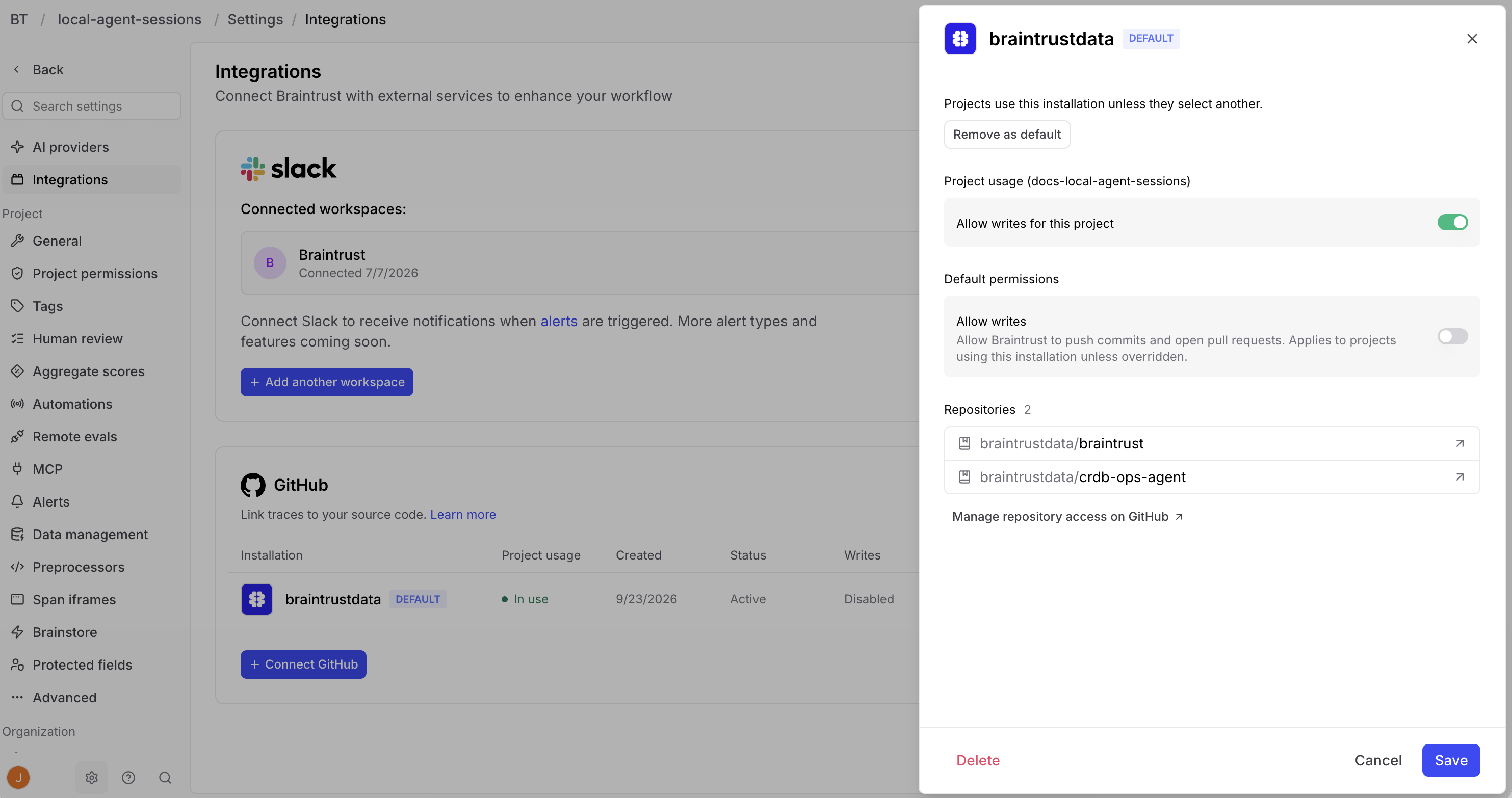Image resolution: width=1512 pixels, height=798 pixels.
Task: Select Integrations in the sidebar
Action: (x=92, y=179)
